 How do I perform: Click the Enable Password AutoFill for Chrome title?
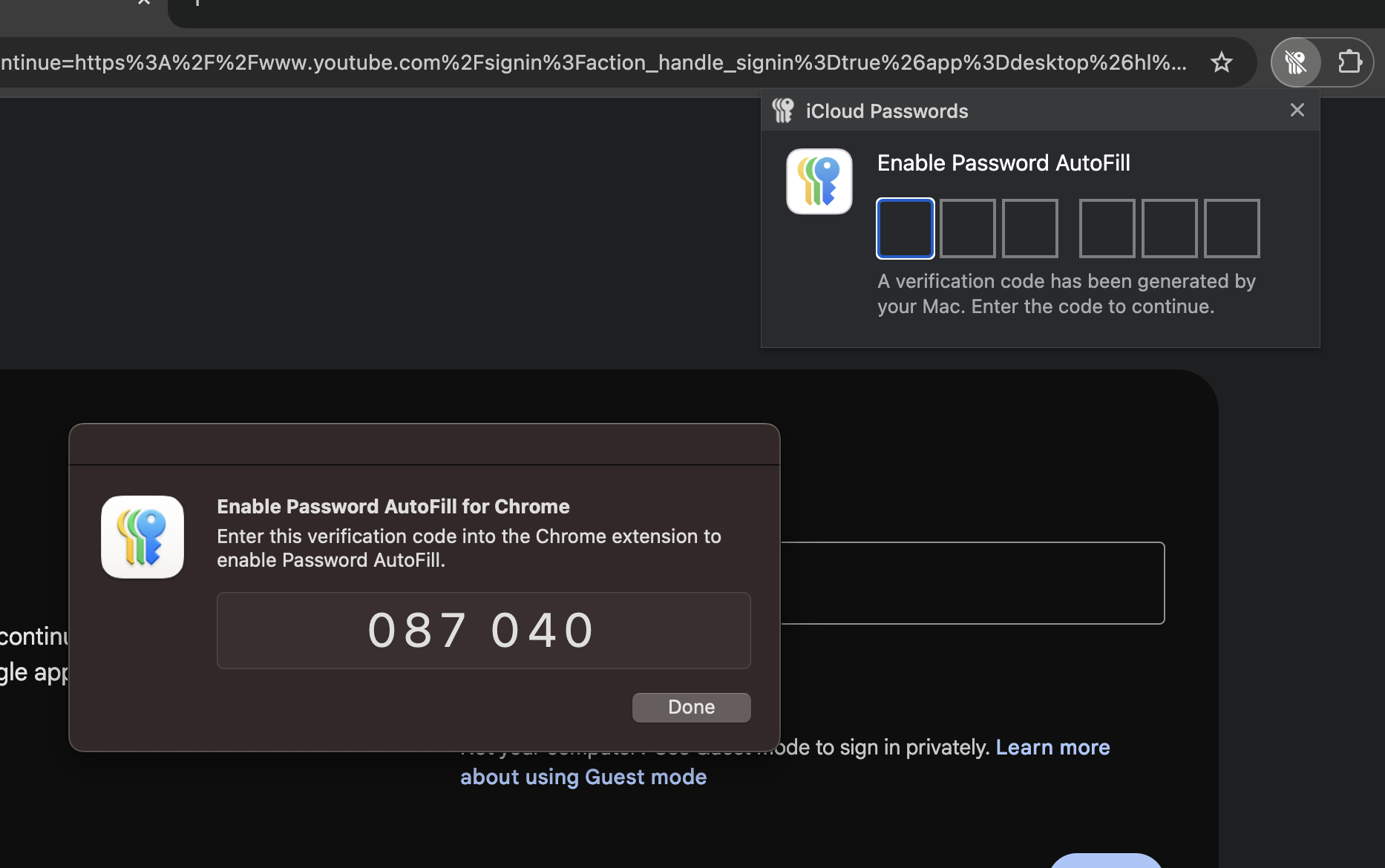(393, 507)
